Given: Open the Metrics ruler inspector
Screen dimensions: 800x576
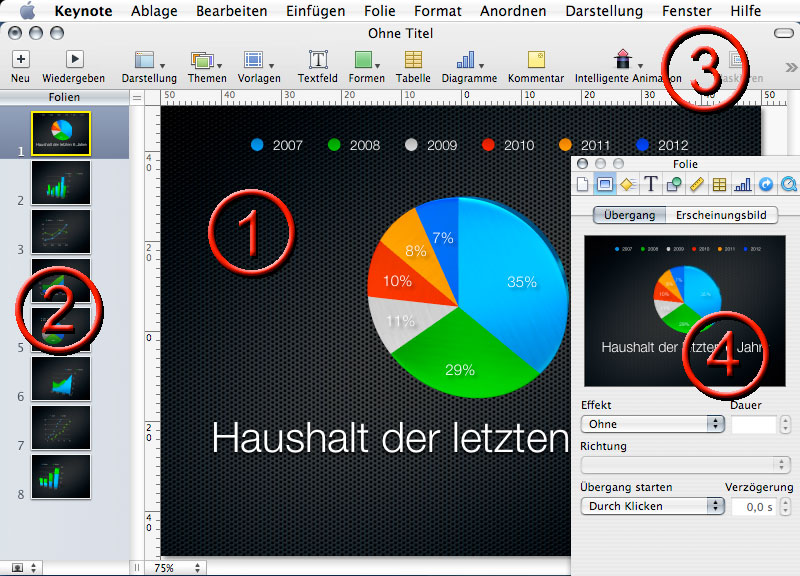Looking at the screenshot, I should 695,184.
